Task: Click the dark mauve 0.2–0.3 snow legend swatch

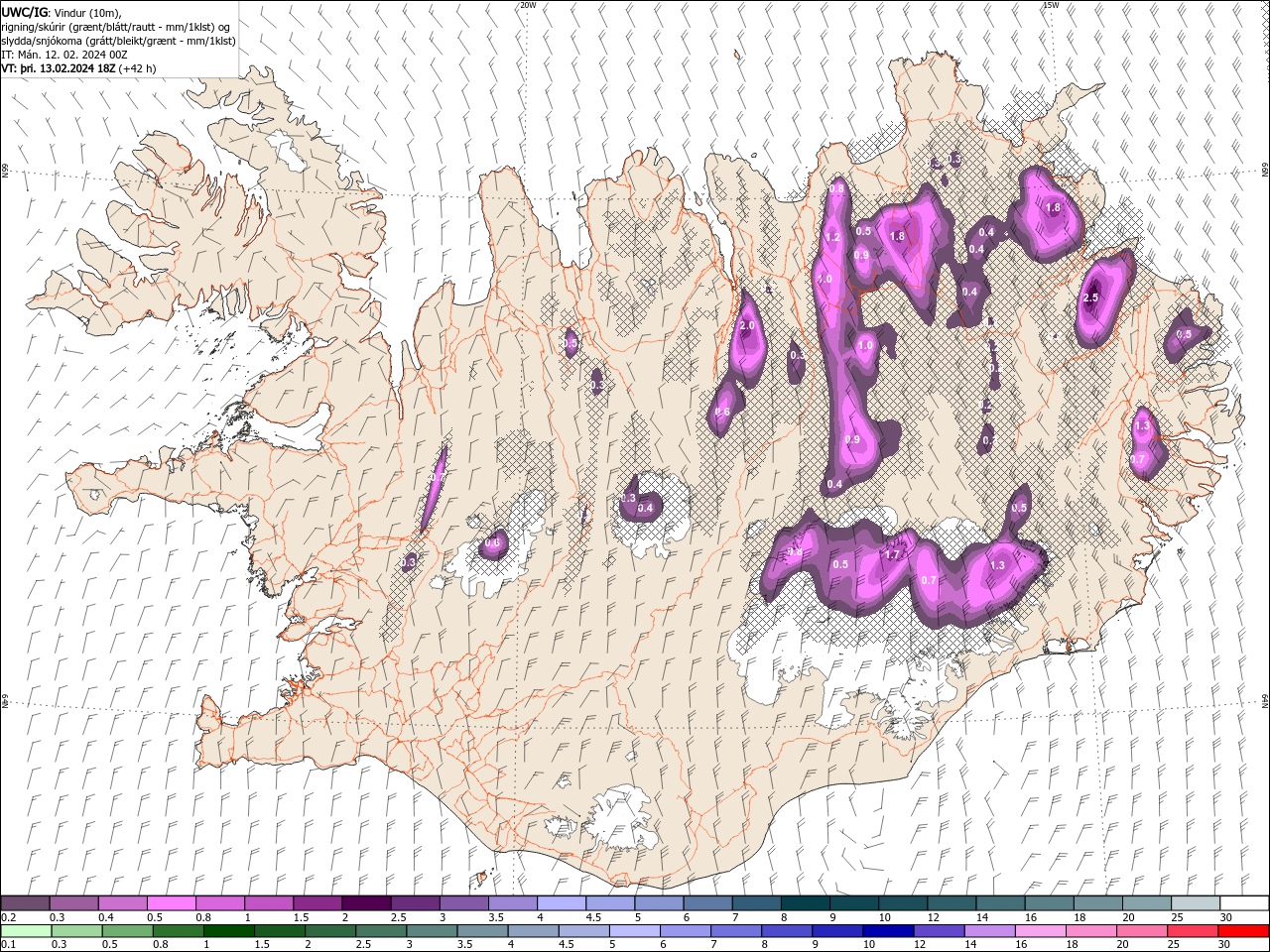Action: pos(26,903)
